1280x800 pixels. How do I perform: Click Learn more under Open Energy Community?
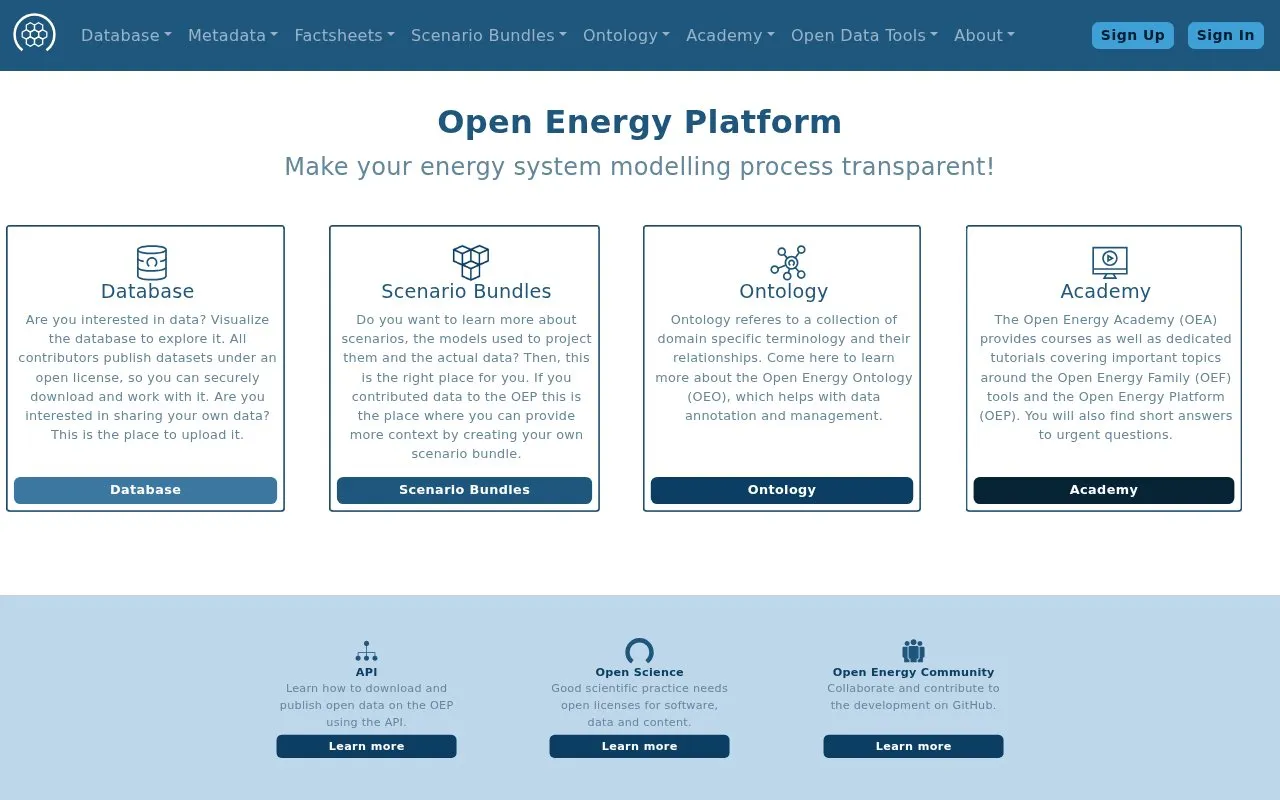[913, 746]
